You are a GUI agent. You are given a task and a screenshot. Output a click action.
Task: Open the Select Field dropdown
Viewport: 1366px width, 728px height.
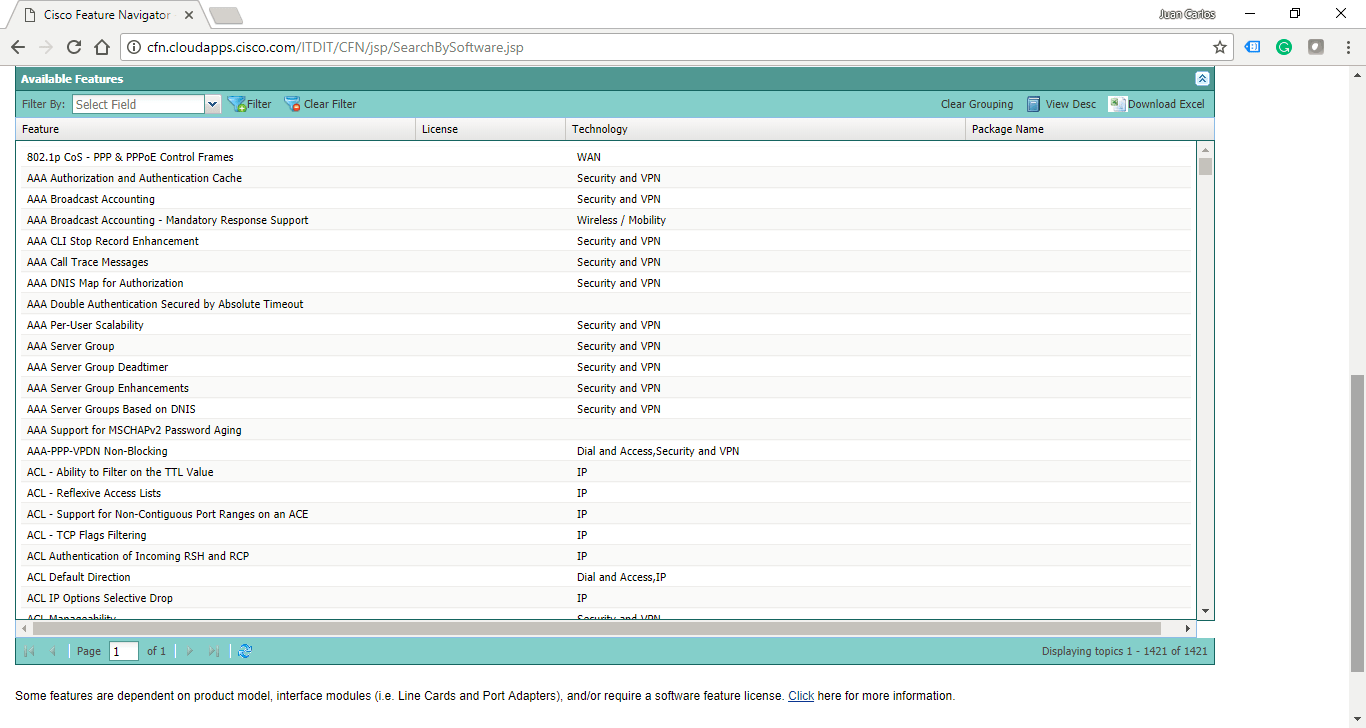coord(212,103)
